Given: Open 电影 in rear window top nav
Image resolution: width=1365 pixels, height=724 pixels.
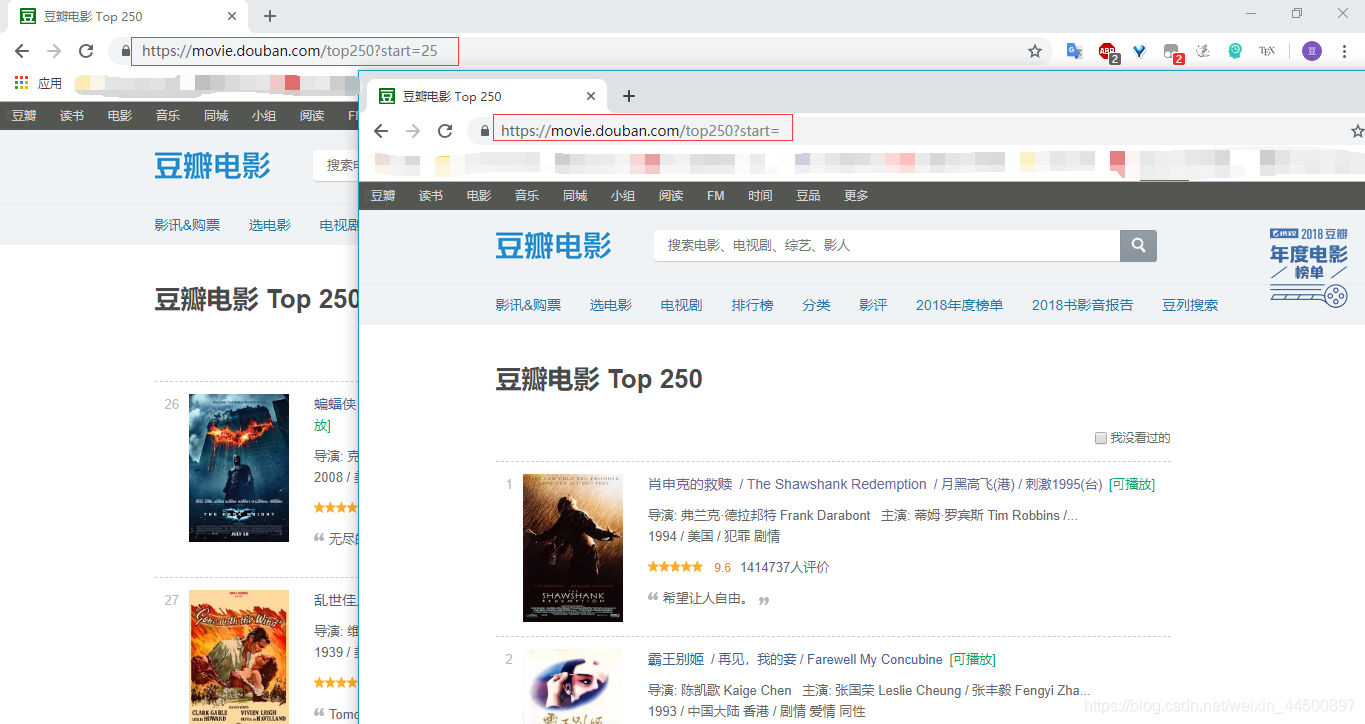Looking at the screenshot, I should coord(120,116).
